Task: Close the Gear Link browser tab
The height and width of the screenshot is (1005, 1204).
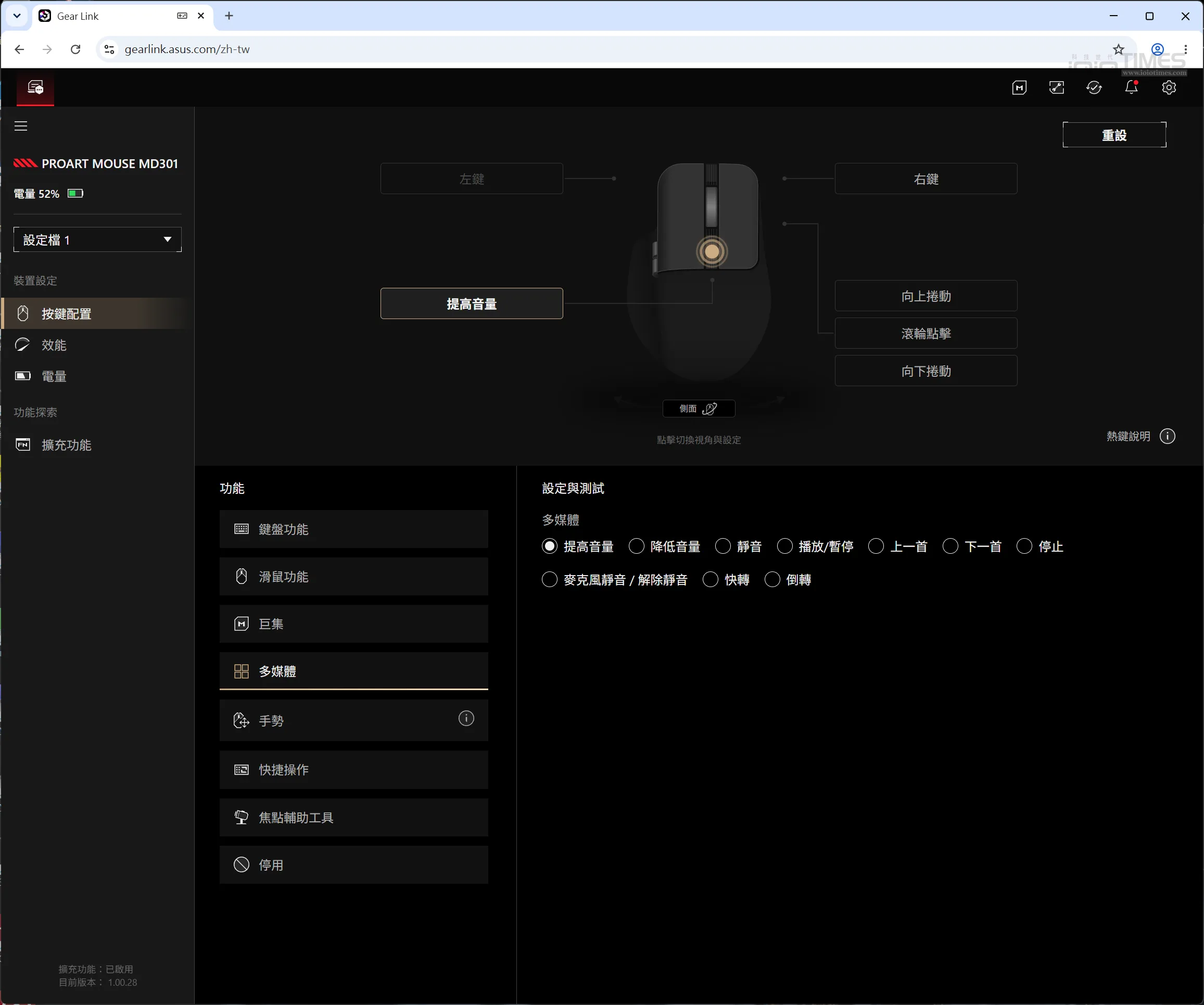Action: [x=201, y=16]
